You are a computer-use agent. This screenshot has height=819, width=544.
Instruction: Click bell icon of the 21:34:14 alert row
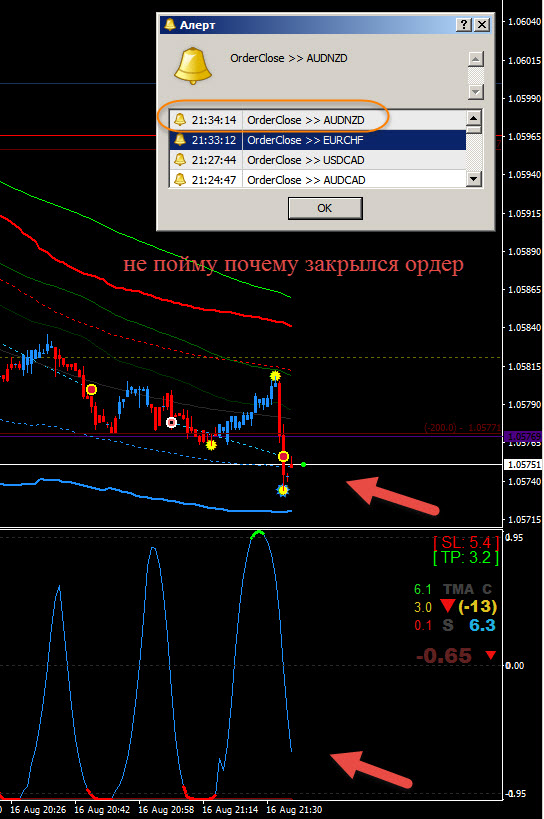pyautogui.click(x=180, y=120)
